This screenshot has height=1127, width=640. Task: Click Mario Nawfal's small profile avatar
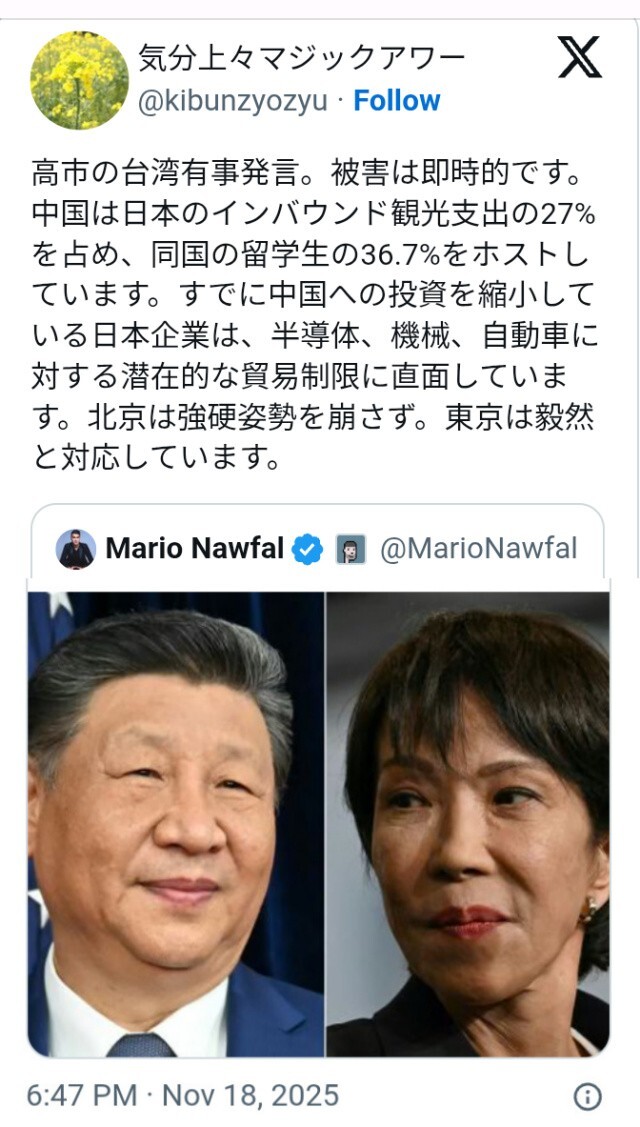[x=76, y=549]
